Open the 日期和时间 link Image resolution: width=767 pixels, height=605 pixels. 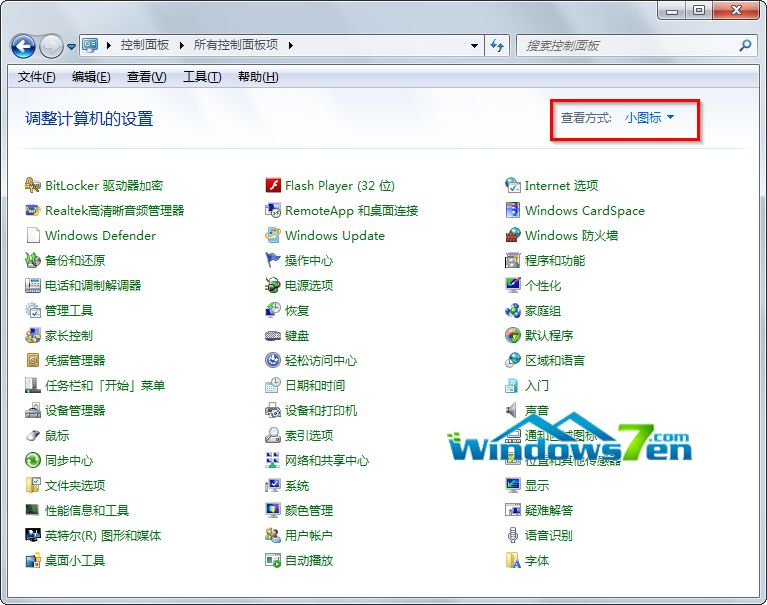[315, 385]
